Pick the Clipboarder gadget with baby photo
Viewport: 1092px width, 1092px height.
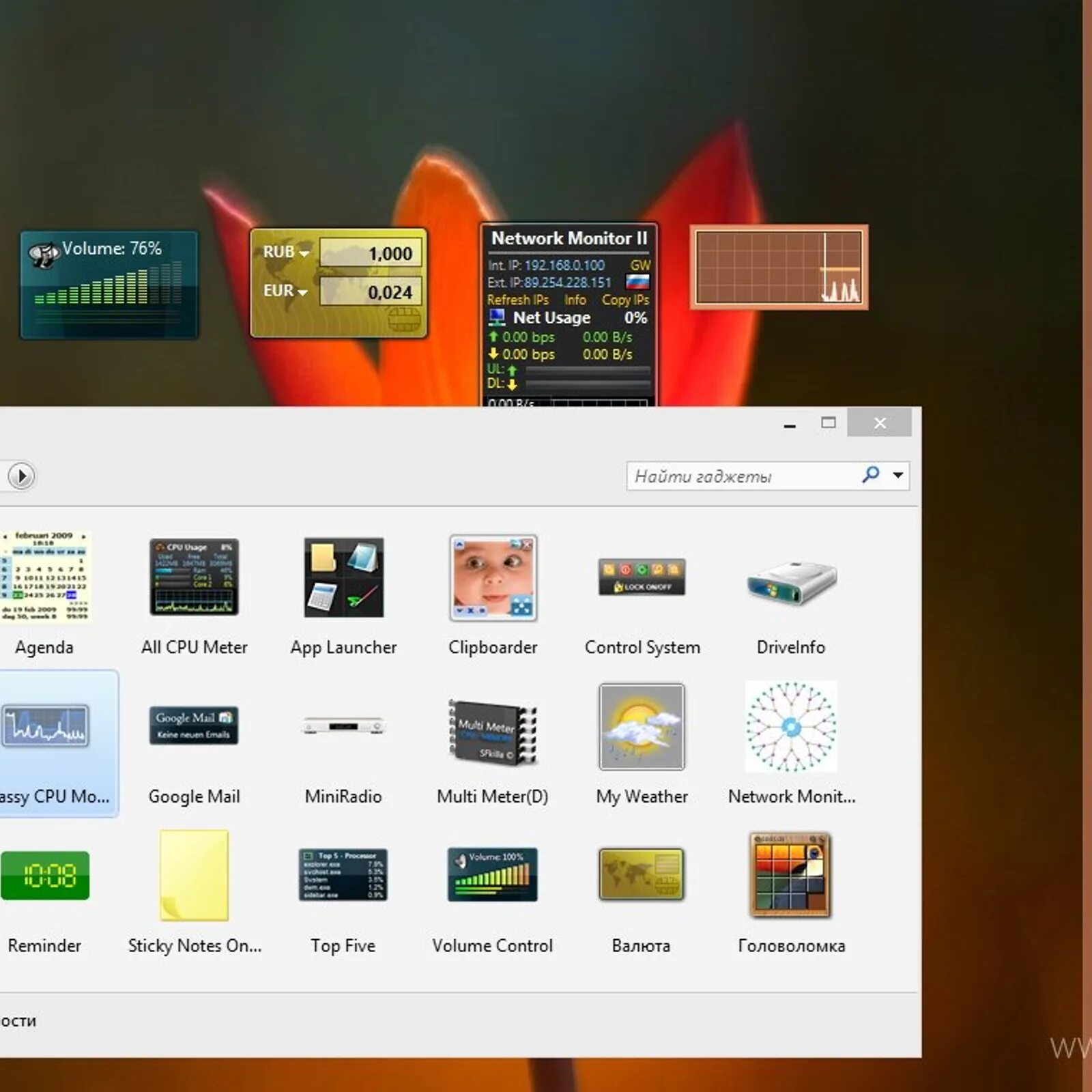493,577
